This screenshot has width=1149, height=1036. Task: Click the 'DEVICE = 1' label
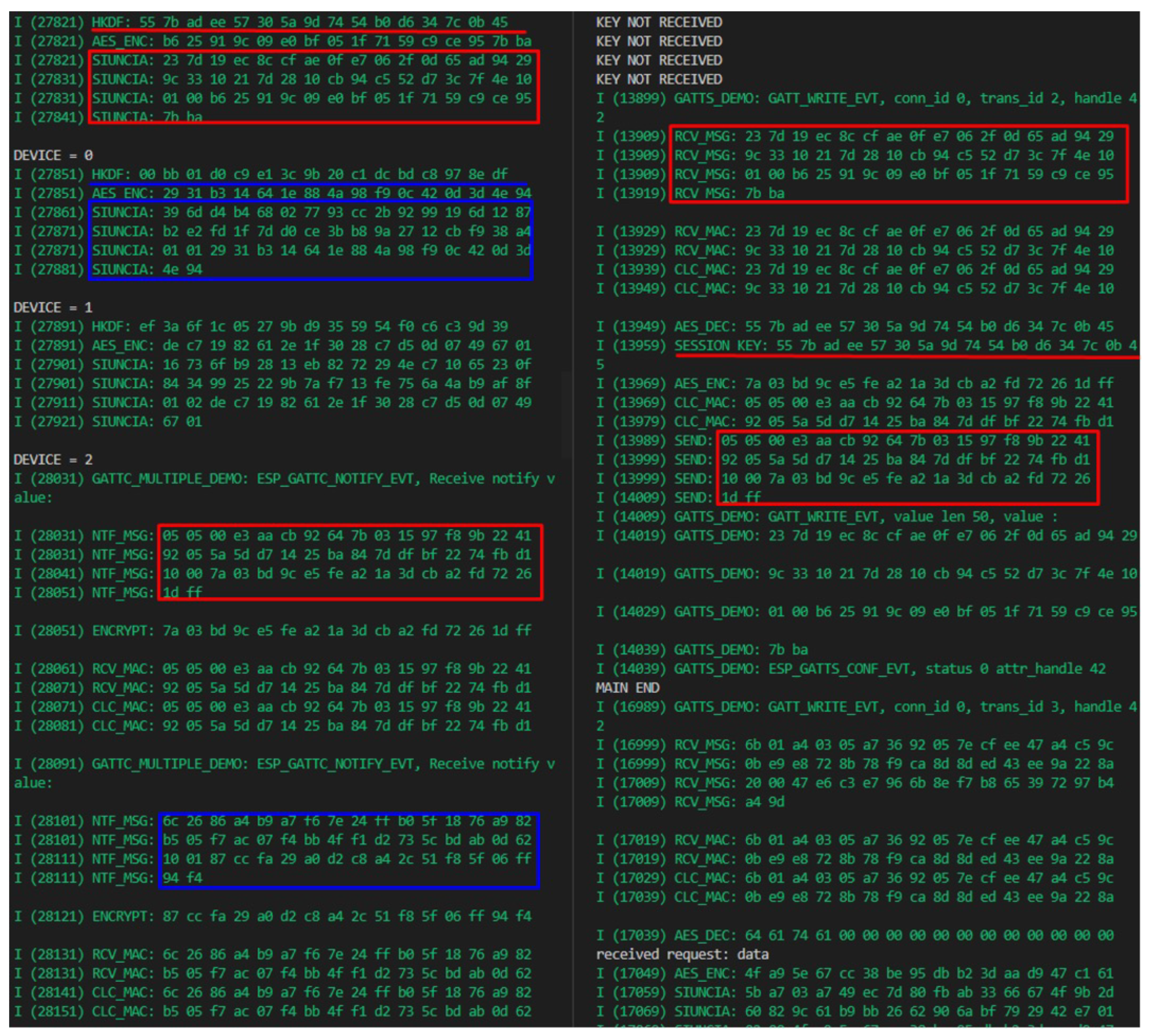[x=53, y=307]
